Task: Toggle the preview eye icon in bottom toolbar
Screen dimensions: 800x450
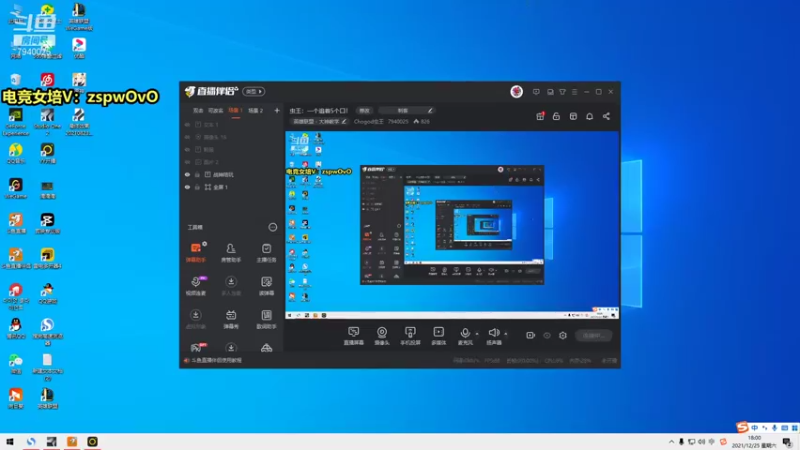Action: pyautogui.click(x=546, y=335)
